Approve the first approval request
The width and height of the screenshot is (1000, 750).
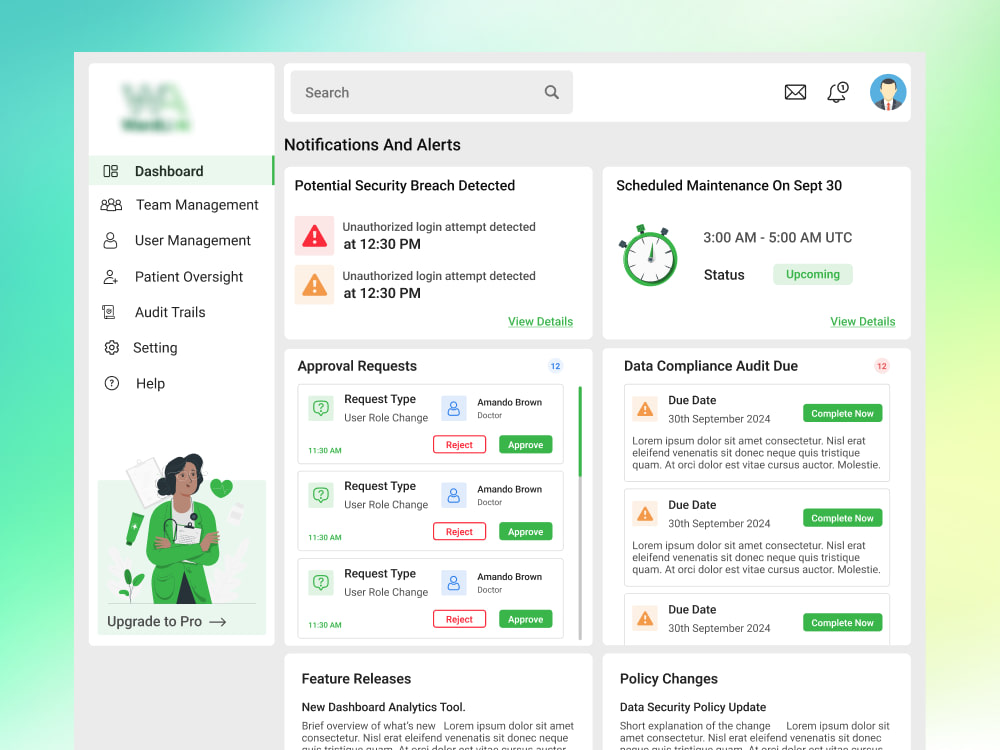click(x=526, y=445)
